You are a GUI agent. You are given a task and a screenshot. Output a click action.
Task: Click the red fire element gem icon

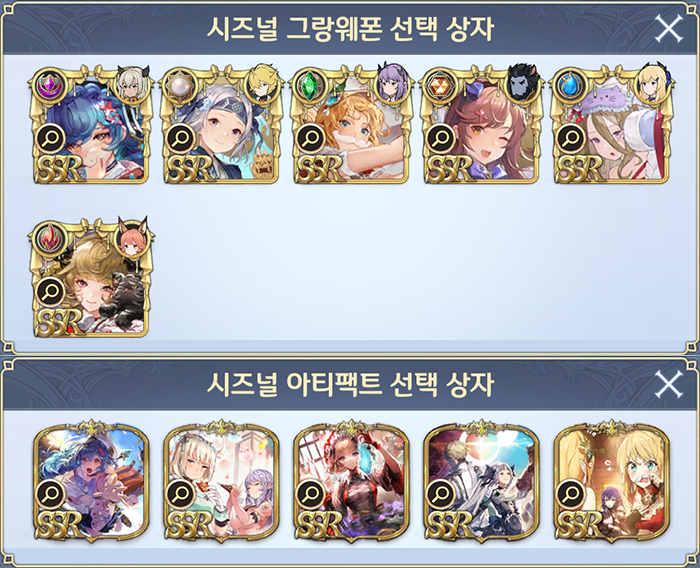[48, 237]
